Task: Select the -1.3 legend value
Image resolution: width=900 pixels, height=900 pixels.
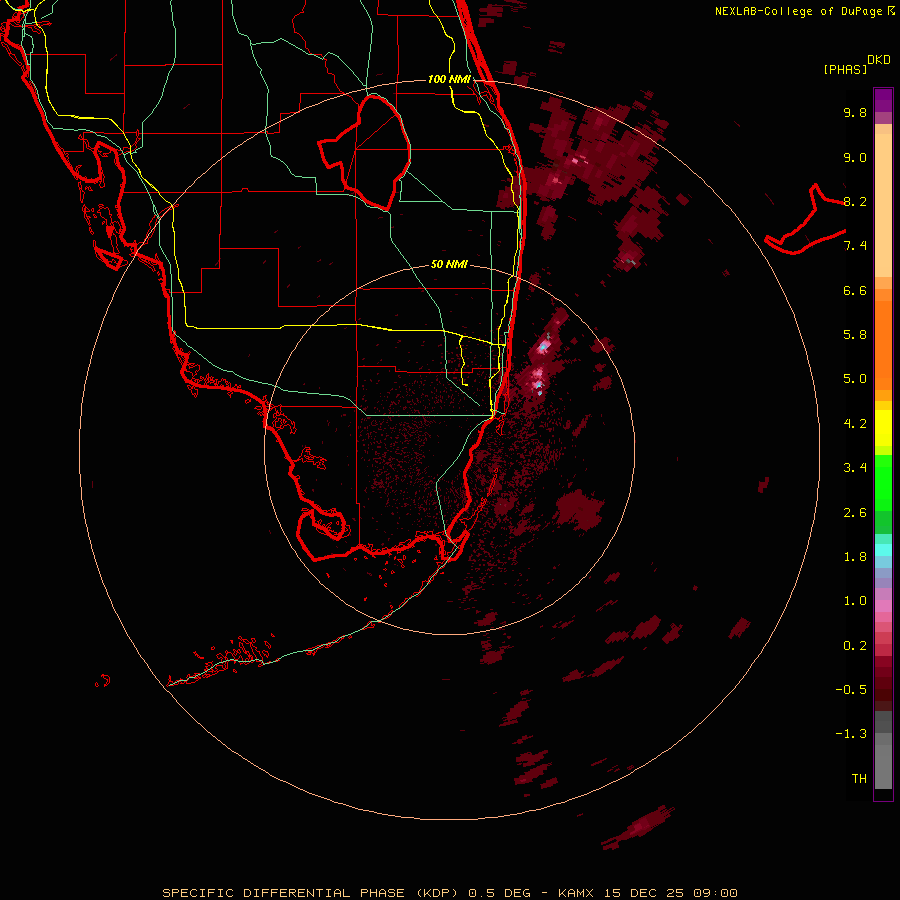Action: (x=851, y=734)
